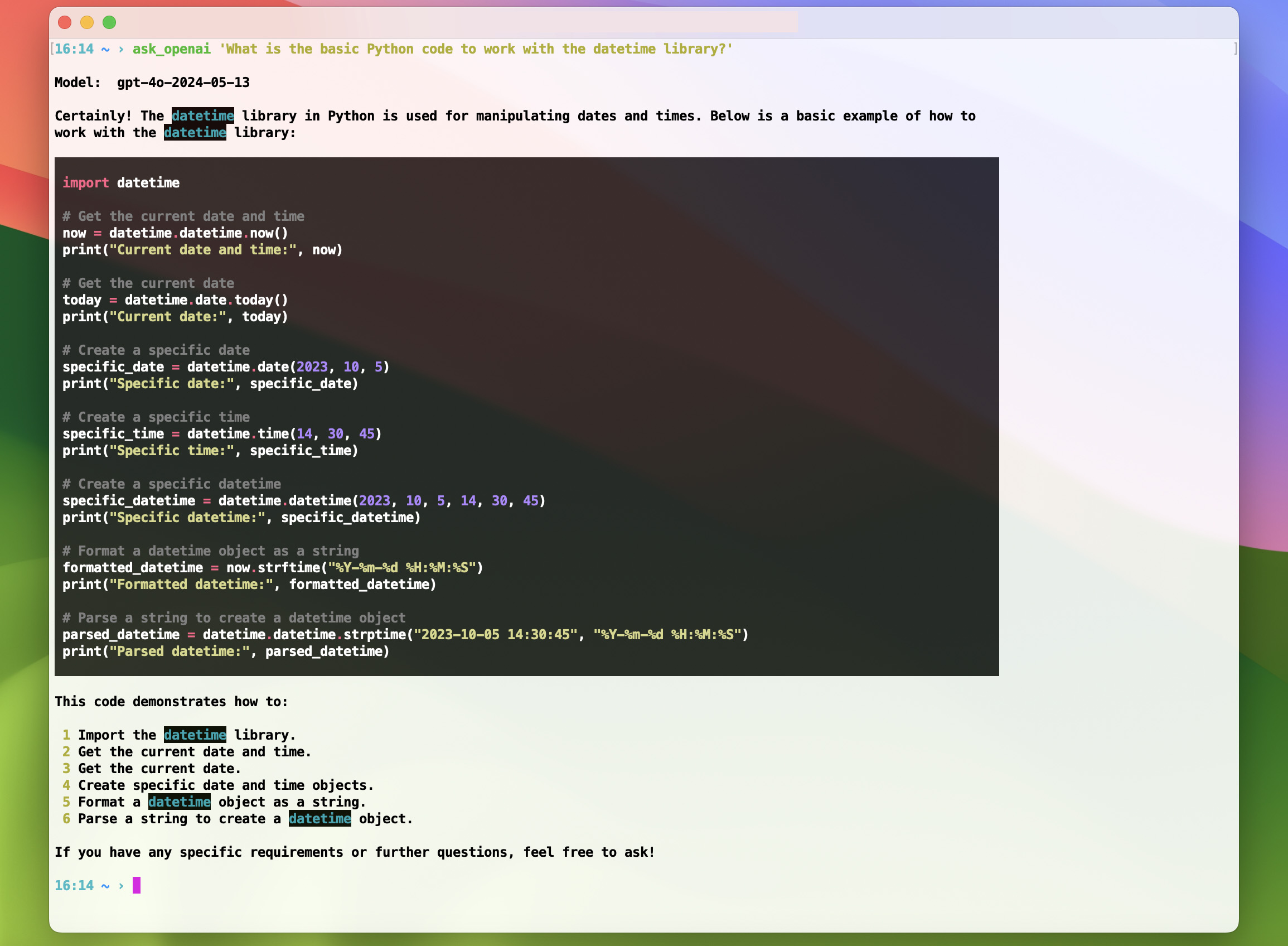Click 'specific_time = datetime.time(14, 30, 45)' line

tap(222, 433)
